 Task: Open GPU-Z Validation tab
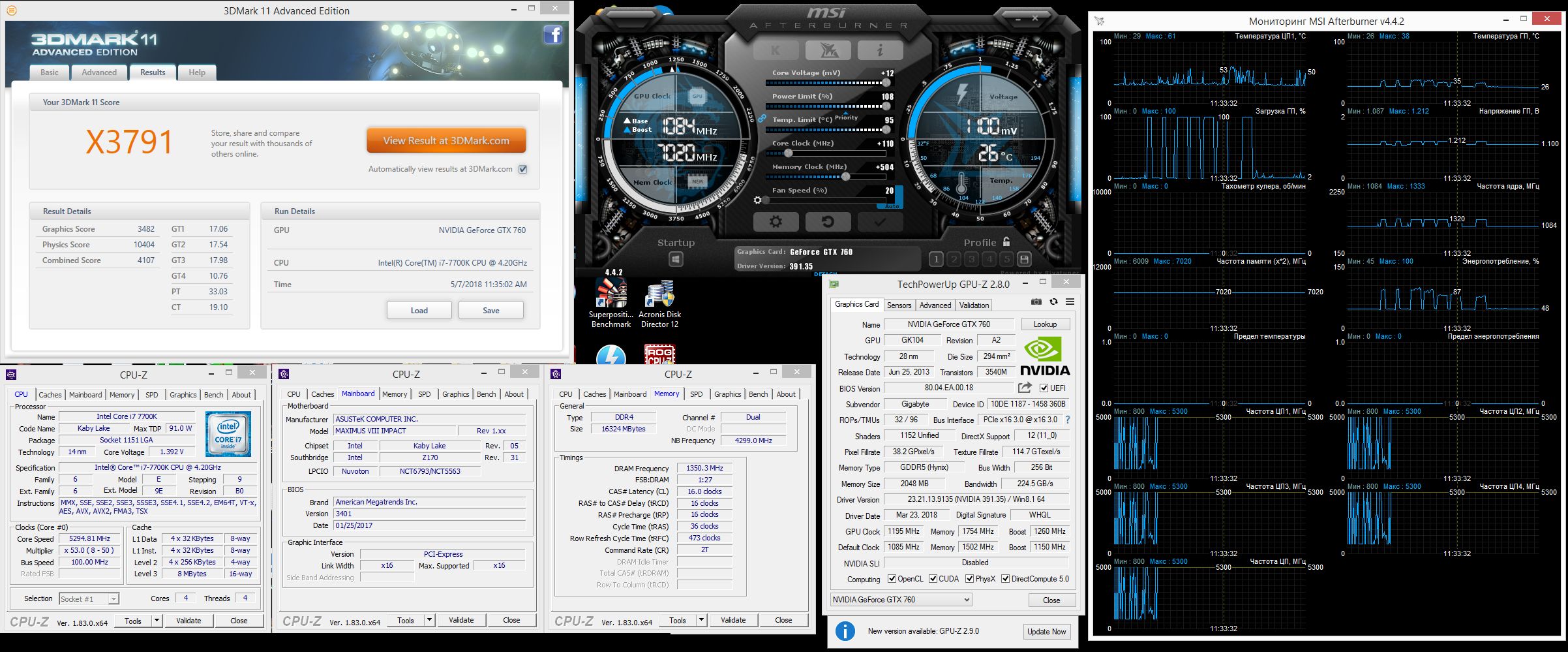pyautogui.click(x=974, y=305)
